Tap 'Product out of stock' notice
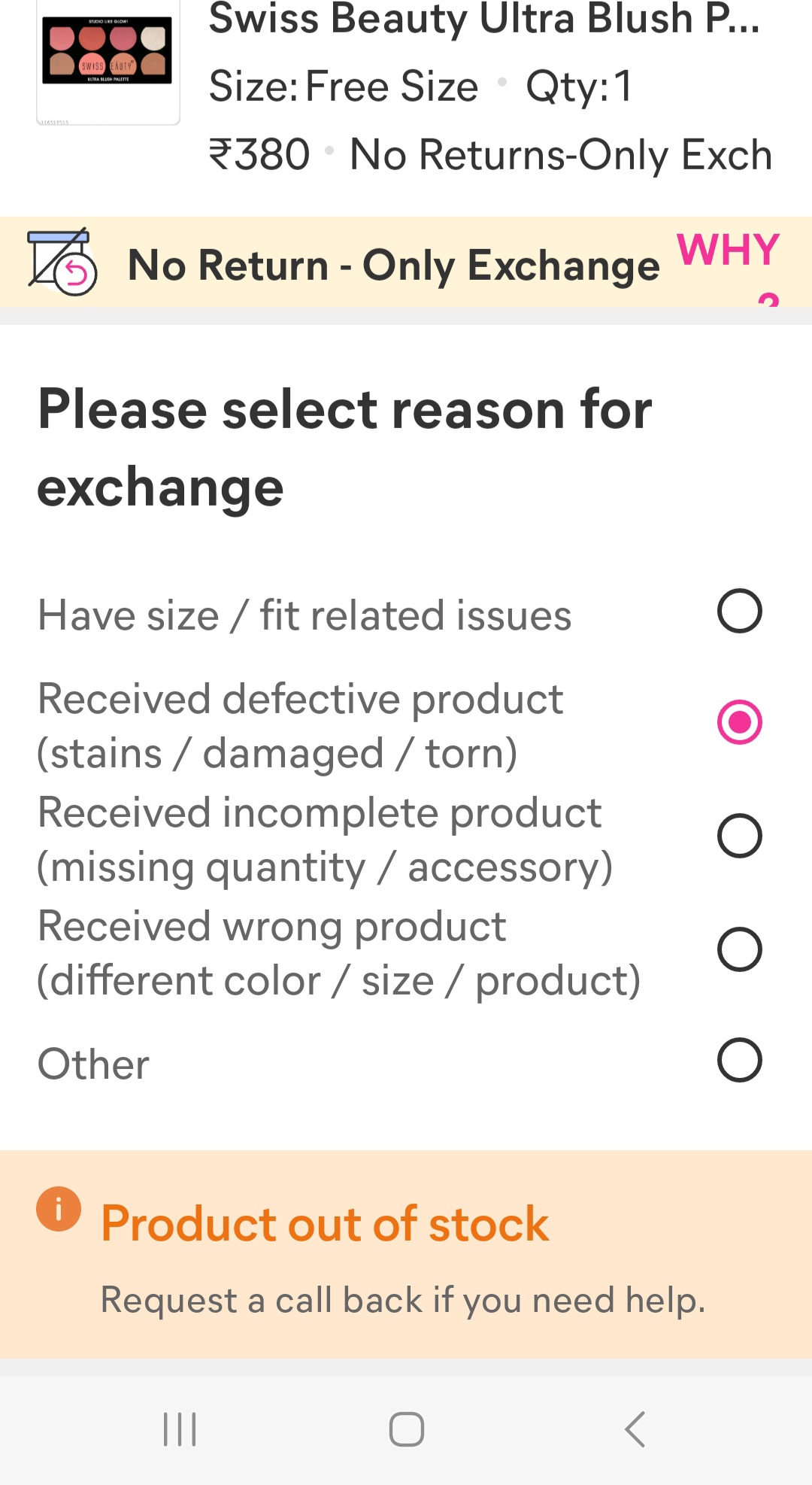 click(x=325, y=1224)
